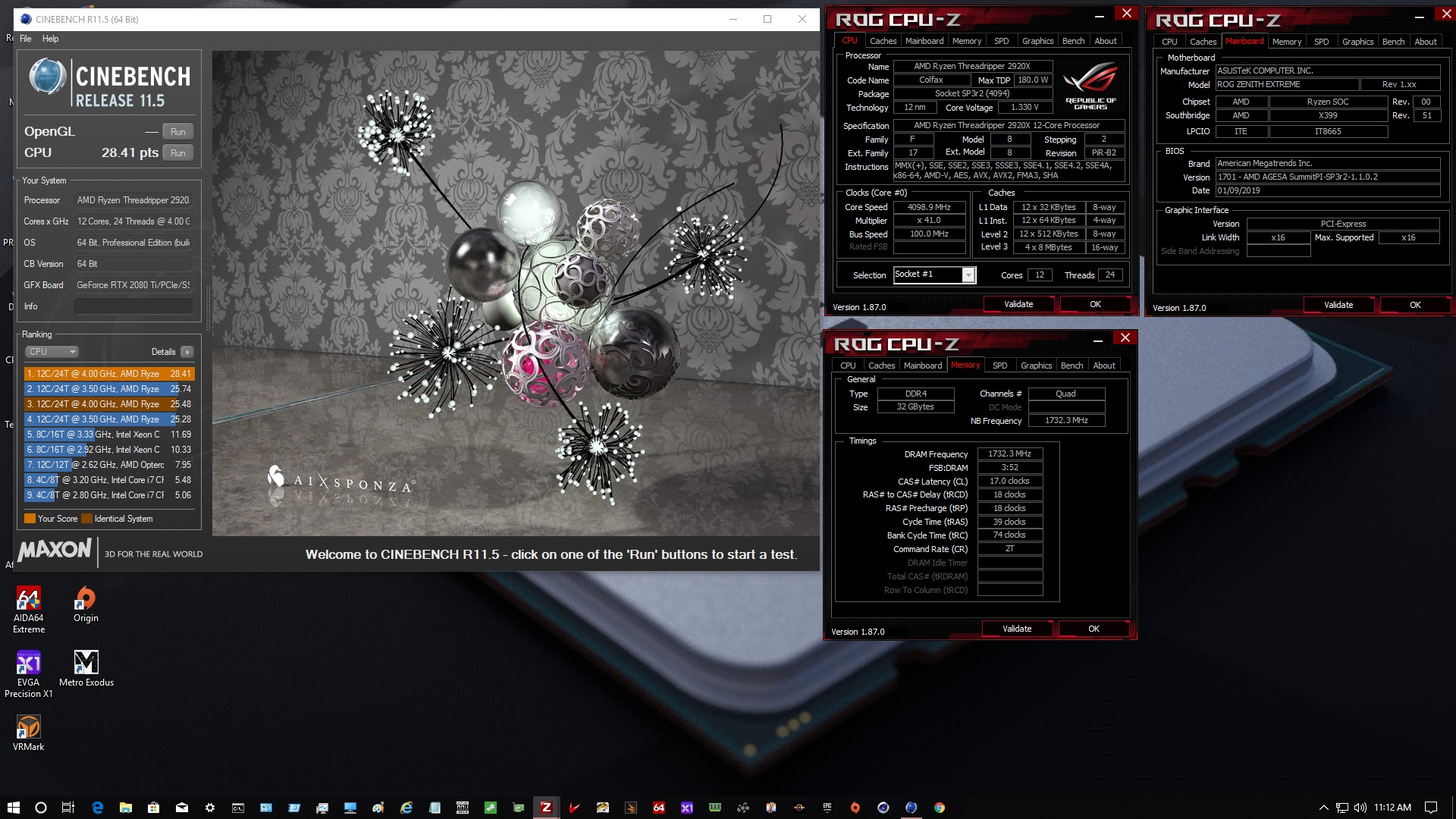This screenshot has width=1456, height=819.
Task: Click the Cortana search circle in taskbar
Action: pos(41,808)
